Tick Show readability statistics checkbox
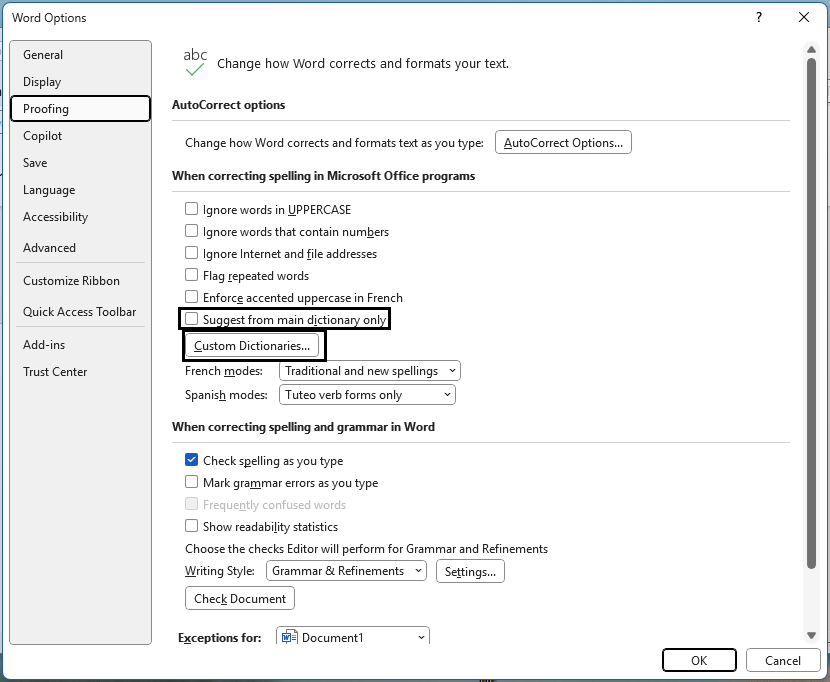This screenshot has height=682, width=830. coord(192,527)
